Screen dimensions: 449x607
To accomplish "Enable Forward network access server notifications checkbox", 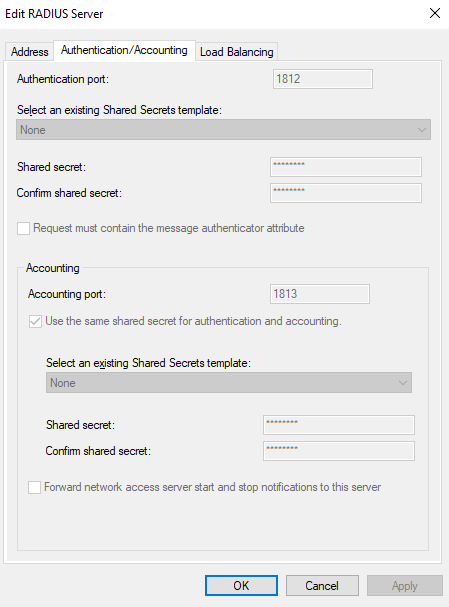I will point(34,487).
